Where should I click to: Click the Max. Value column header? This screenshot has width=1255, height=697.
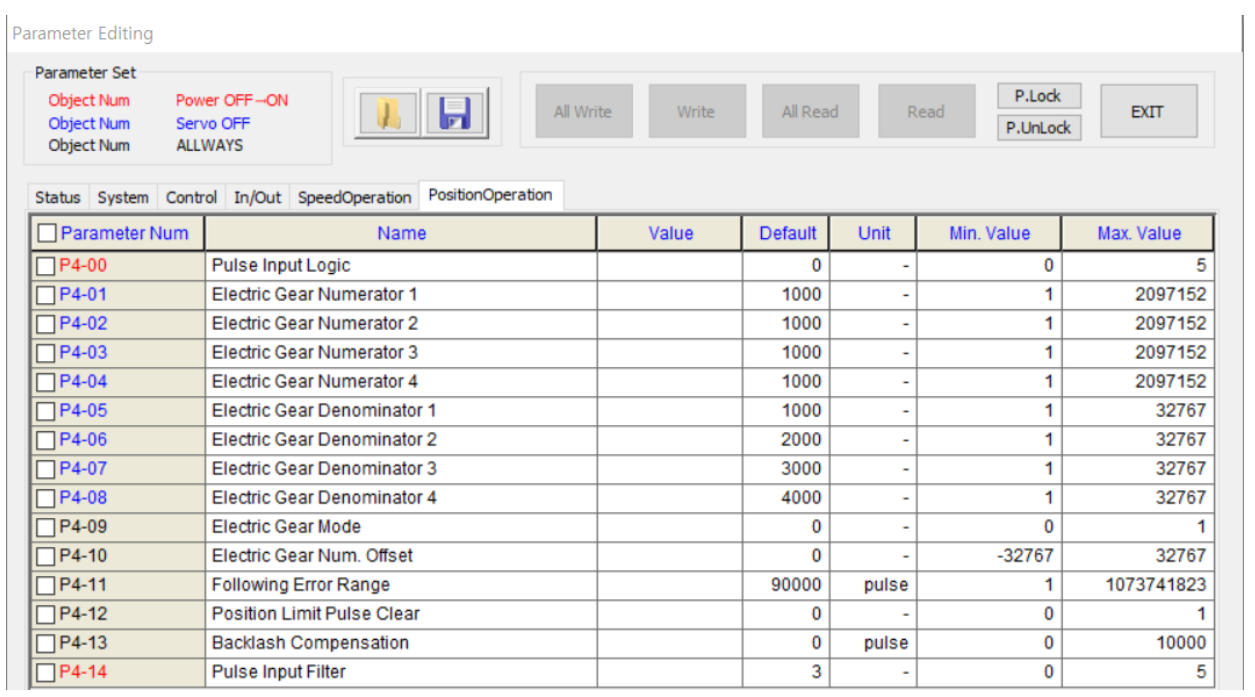(x=1138, y=234)
